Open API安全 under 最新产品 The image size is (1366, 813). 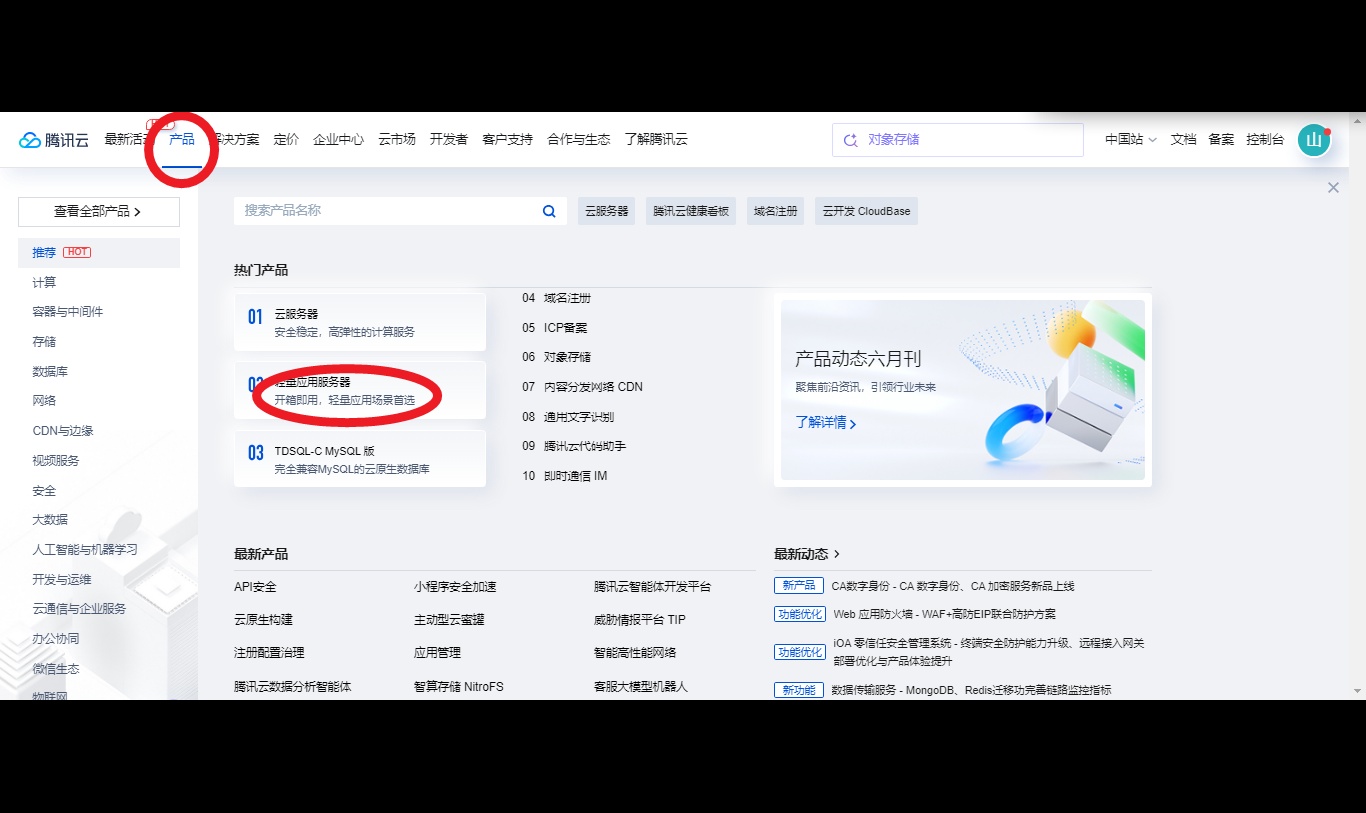tap(255, 587)
